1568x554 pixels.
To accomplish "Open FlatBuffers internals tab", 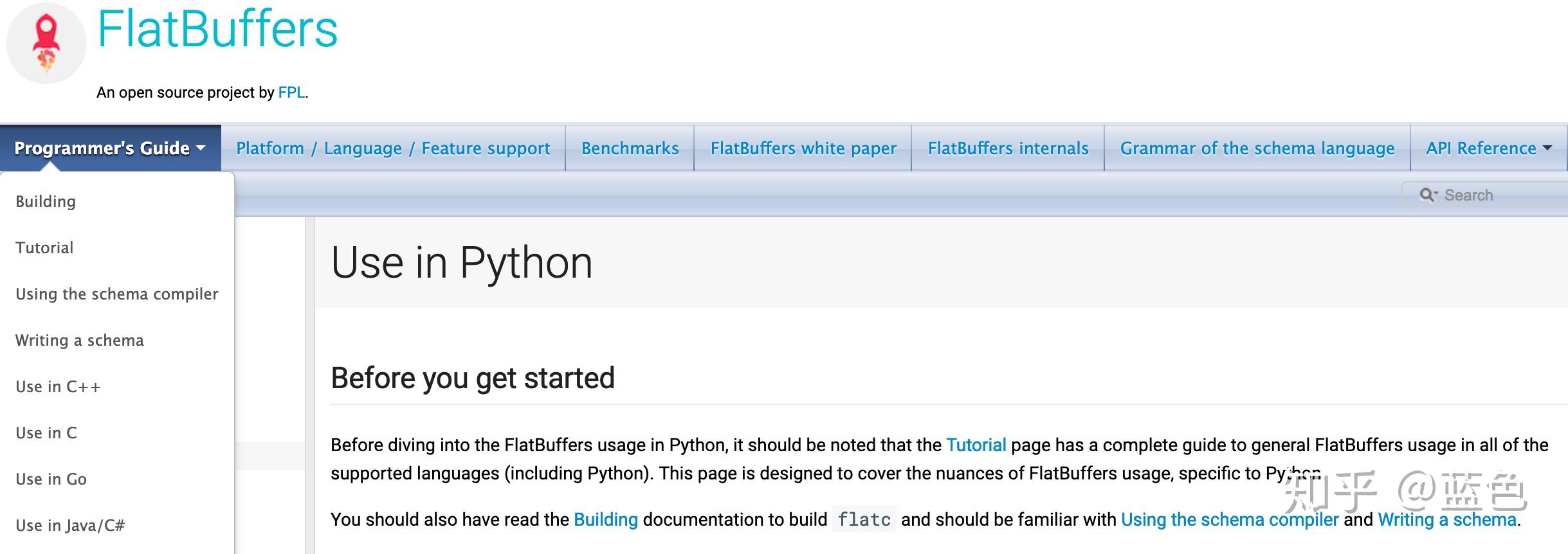I will coord(1008,148).
